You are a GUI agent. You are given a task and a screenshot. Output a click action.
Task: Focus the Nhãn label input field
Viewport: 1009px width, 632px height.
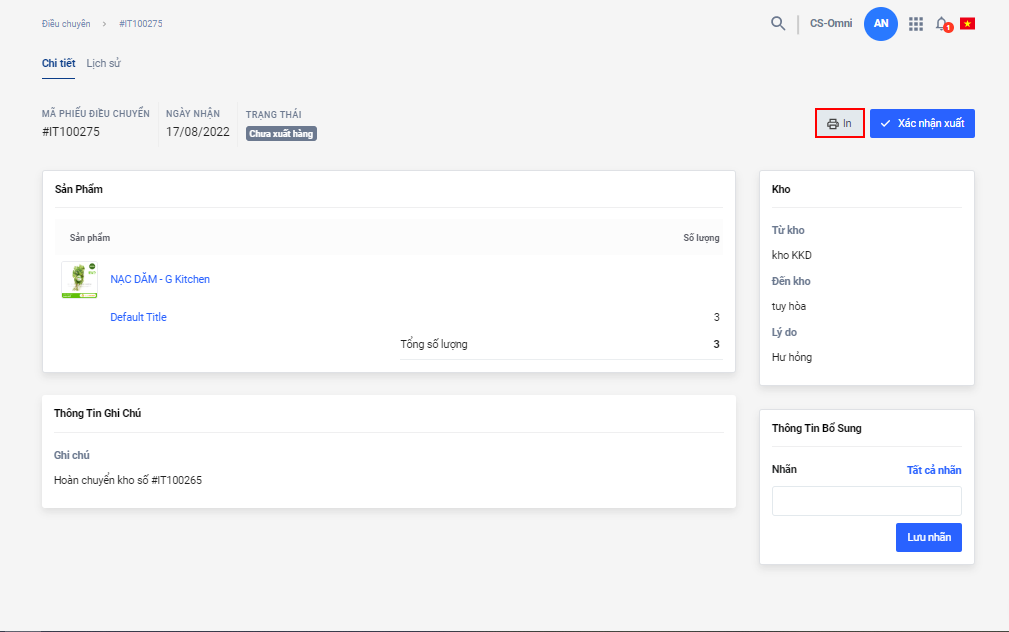coord(866,501)
